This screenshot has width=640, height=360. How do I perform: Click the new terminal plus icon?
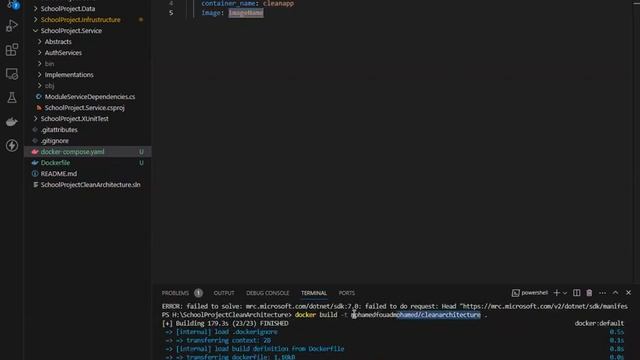[556, 293]
